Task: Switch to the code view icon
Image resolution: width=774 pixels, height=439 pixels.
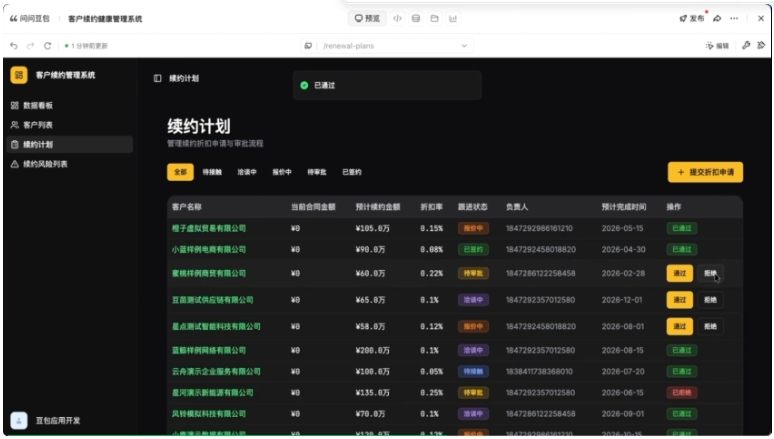Action: pyautogui.click(x=397, y=19)
